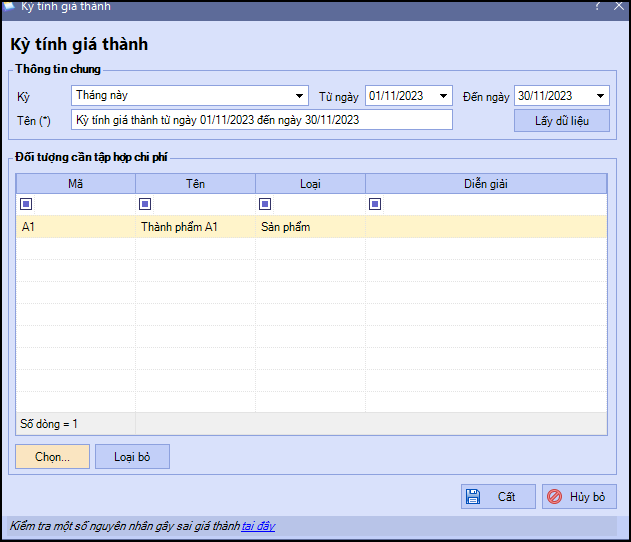Click the Lấy dữ liệu button
Screen dimensions: 631x542
[x=561, y=121]
